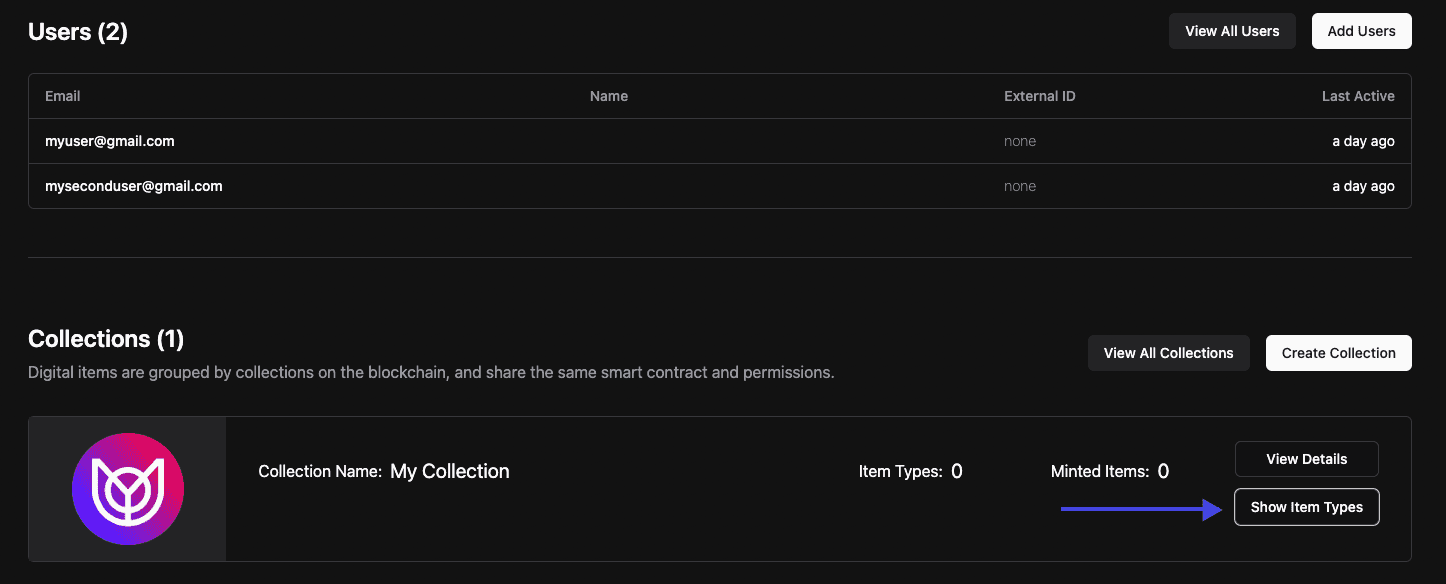Click the External ID column header
The width and height of the screenshot is (1446, 584).
pyautogui.click(x=1039, y=96)
